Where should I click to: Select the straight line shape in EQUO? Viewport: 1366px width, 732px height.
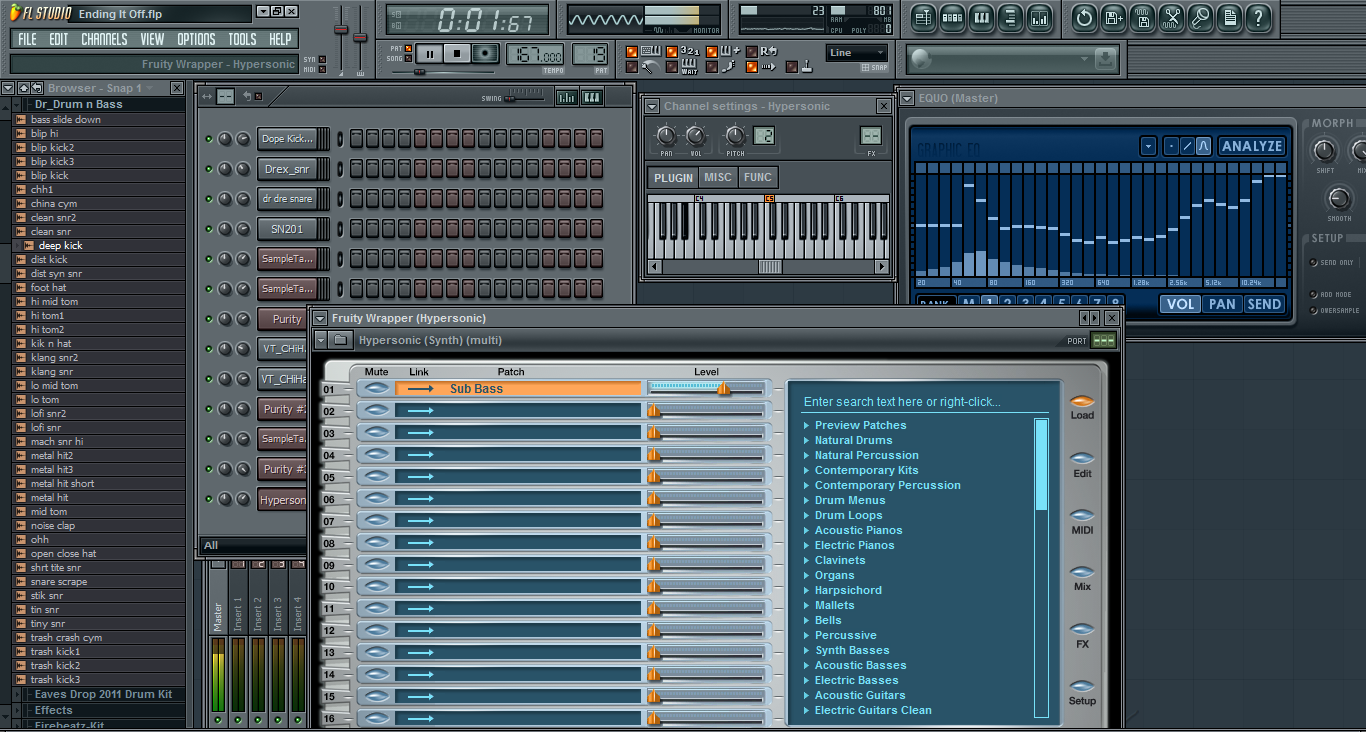point(1187,146)
